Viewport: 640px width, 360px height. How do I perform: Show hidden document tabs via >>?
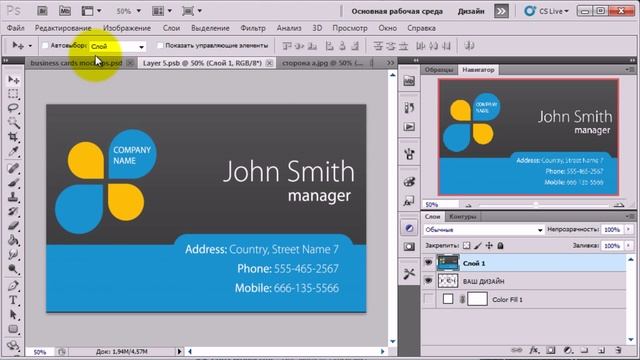tap(391, 62)
